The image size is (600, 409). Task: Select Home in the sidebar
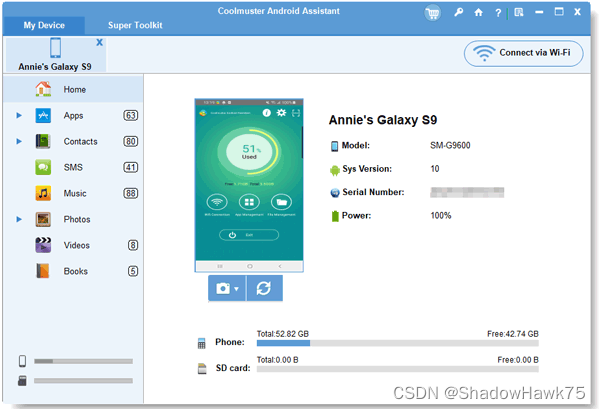pyautogui.click(x=73, y=89)
